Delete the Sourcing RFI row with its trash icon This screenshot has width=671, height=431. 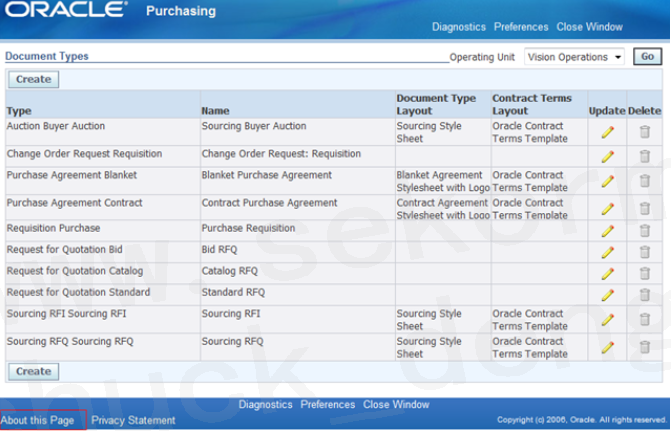[645, 319]
